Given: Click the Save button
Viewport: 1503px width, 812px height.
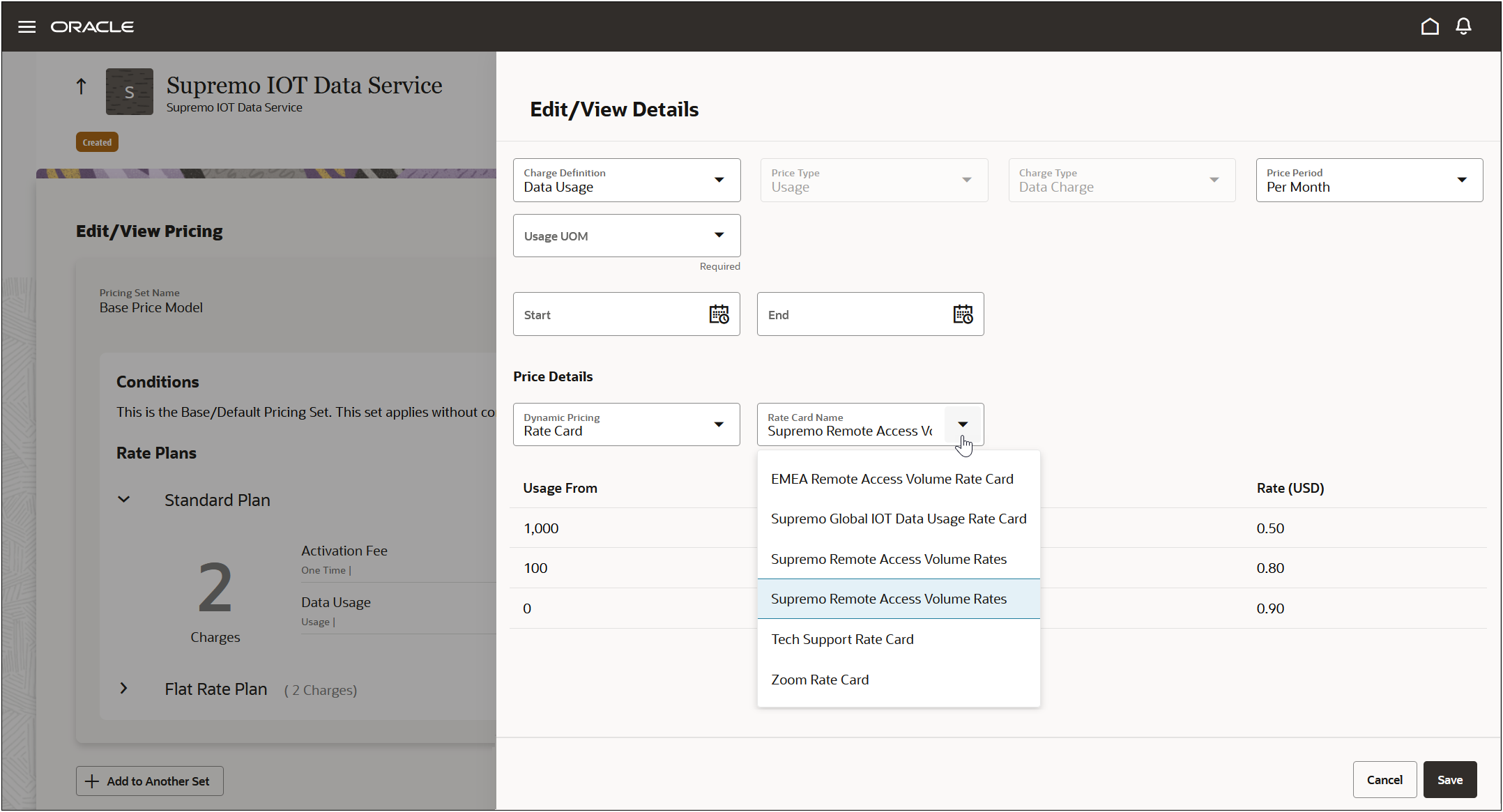Looking at the screenshot, I should point(1450,779).
